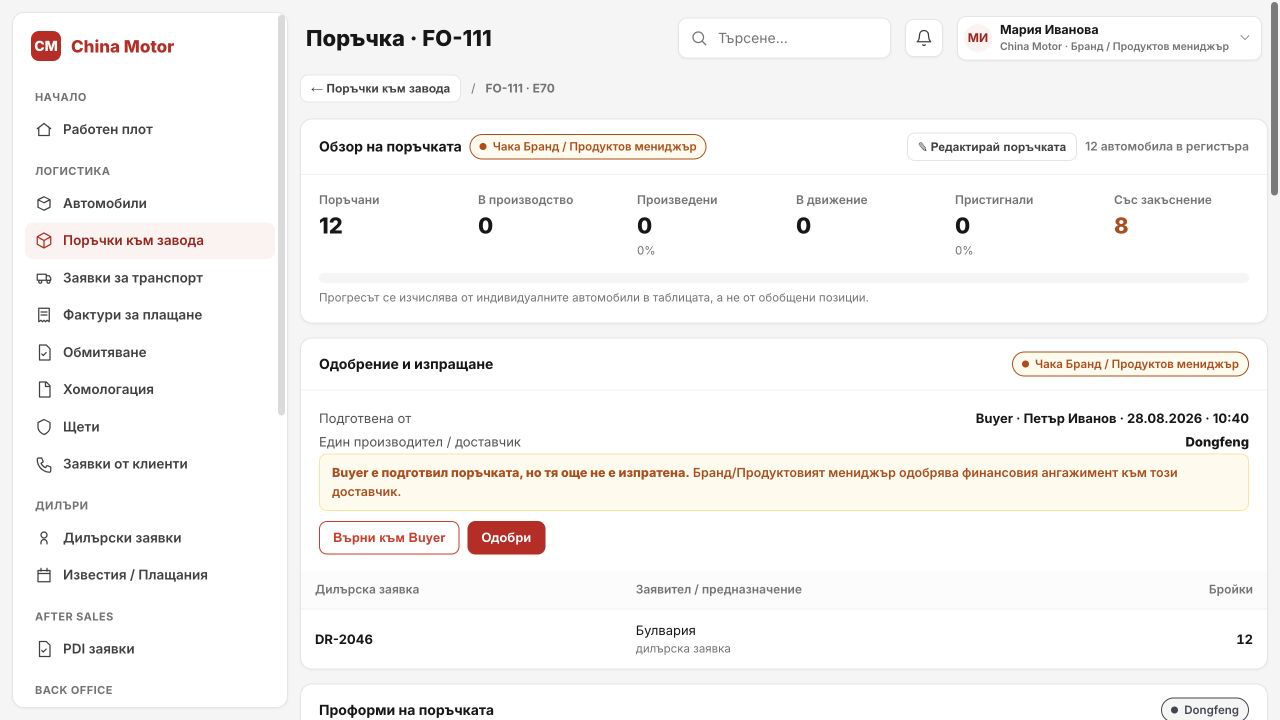The image size is (1280, 720).
Task: Expand the Мария Иванова profile dropdown chevron
Action: [x=1245, y=38]
